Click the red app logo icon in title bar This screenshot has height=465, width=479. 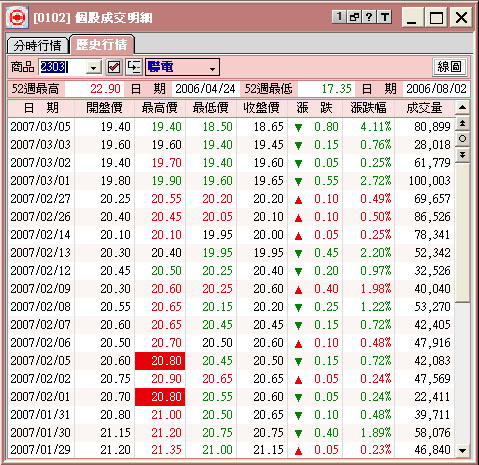[x=17, y=17]
